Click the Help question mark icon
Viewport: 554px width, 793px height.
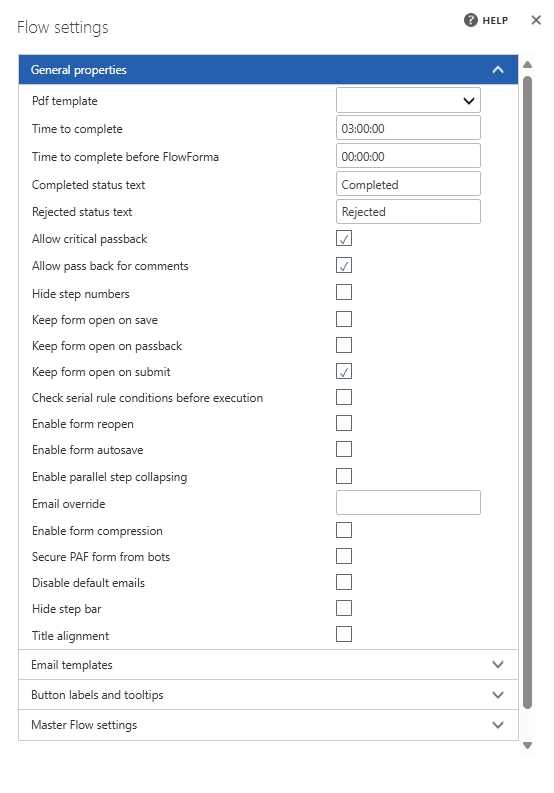471,20
